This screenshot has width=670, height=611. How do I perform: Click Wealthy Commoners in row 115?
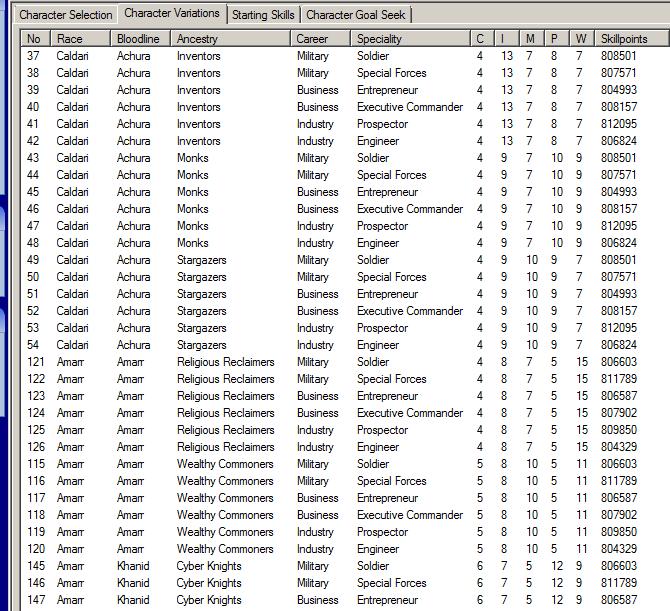coord(225,464)
